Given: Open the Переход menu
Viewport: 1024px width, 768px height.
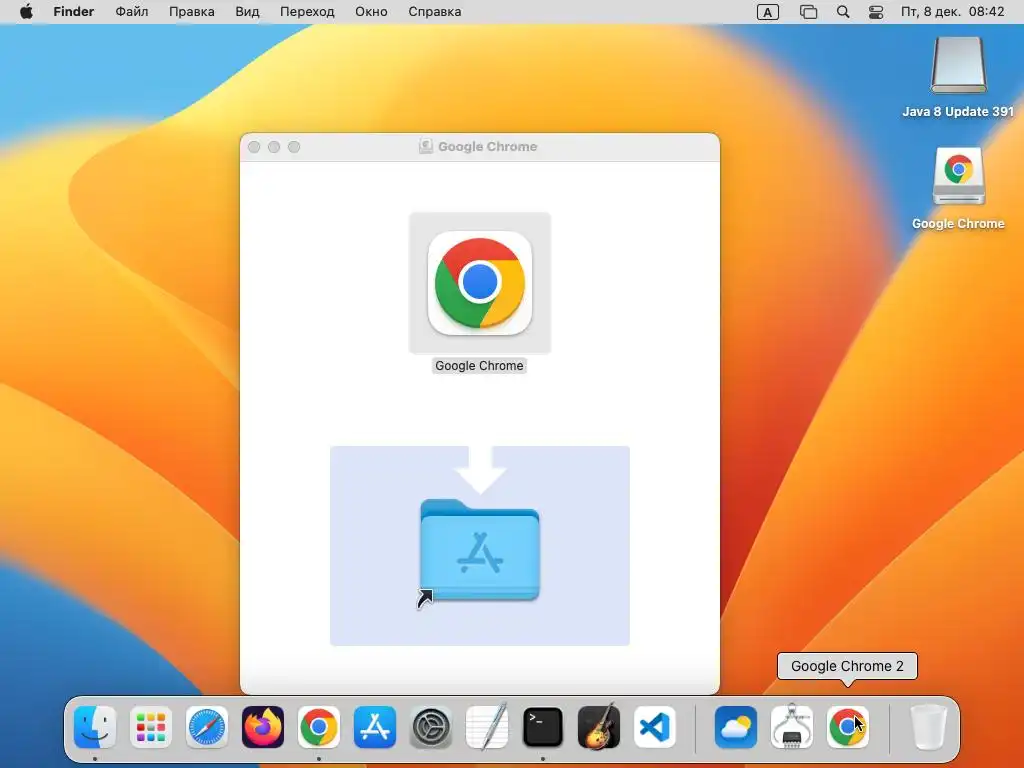Looking at the screenshot, I should 307,12.
